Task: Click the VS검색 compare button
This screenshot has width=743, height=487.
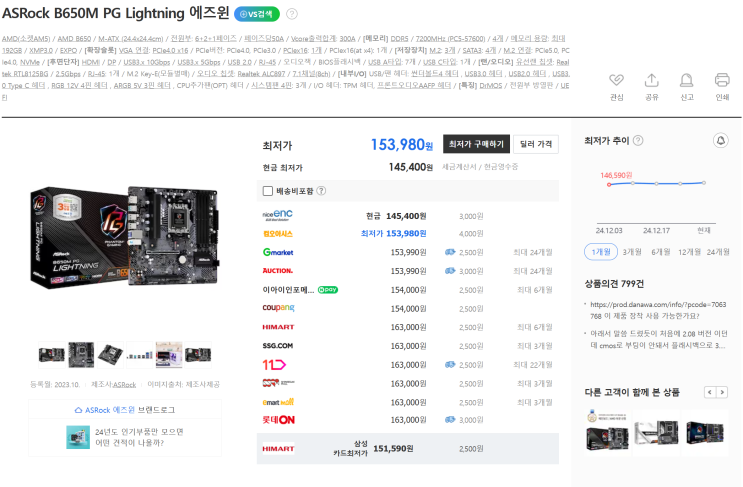Action: (257, 14)
